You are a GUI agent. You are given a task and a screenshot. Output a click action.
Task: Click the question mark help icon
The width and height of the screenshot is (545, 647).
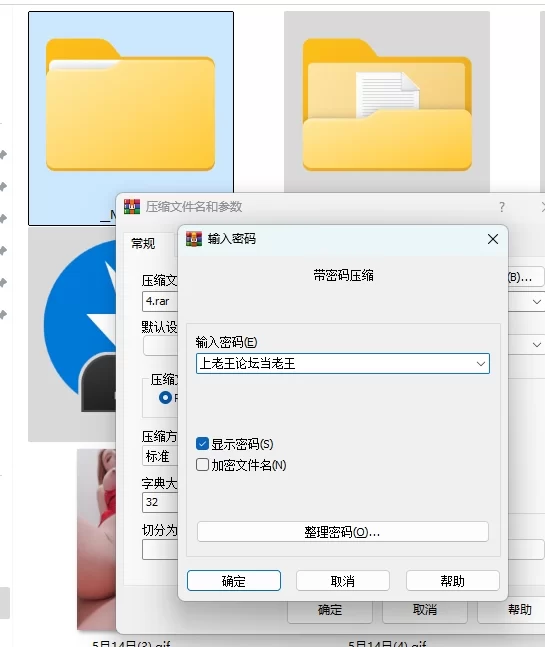pyautogui.click(x=502, y=207)
